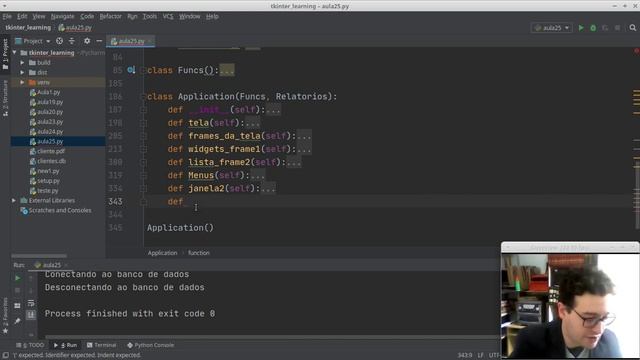Expand fold toggle beside def tela
This screenshot has width=640, height=360.
coord(143,123)
